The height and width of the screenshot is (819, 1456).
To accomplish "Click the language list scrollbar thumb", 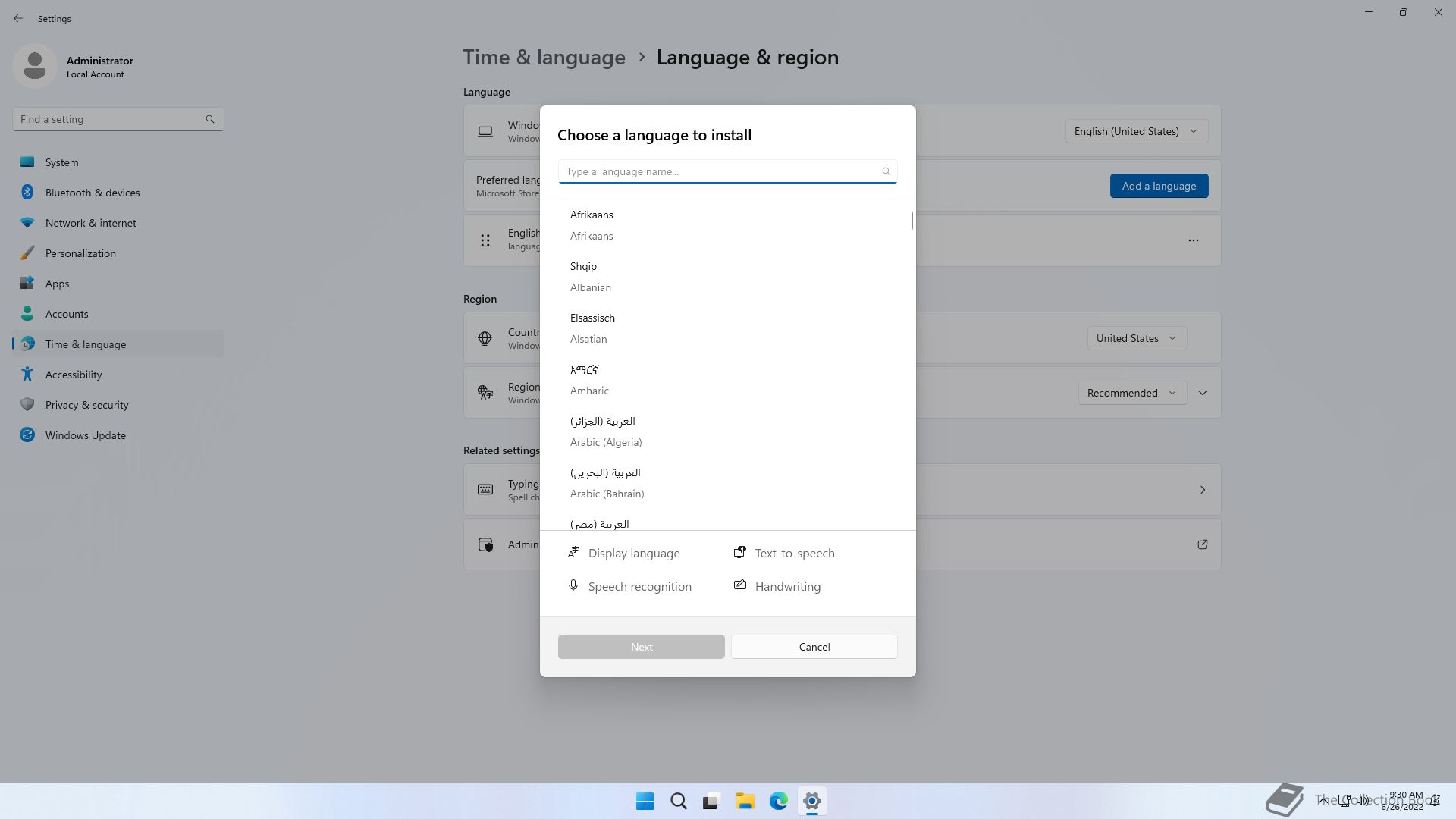I will tap(912, 221).
